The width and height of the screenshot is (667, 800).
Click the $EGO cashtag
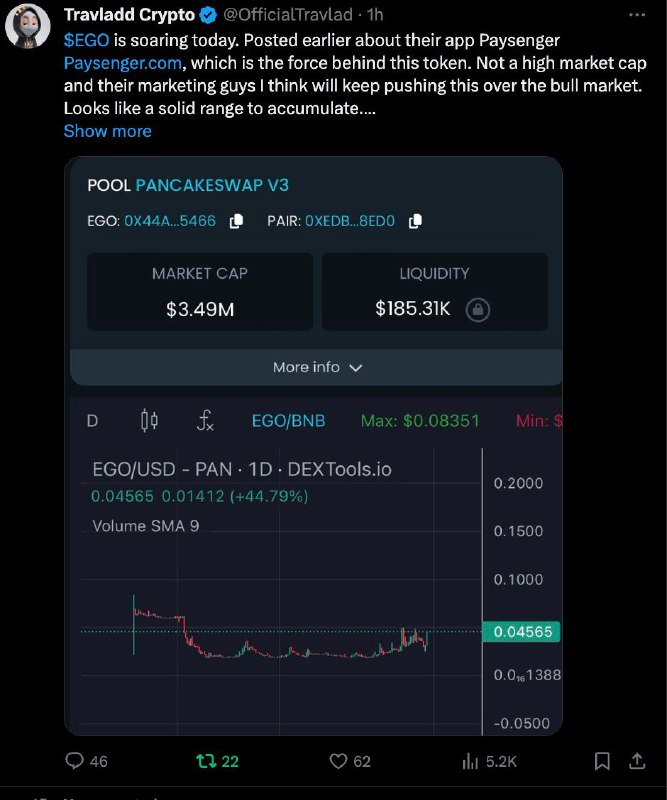(86, 40)
